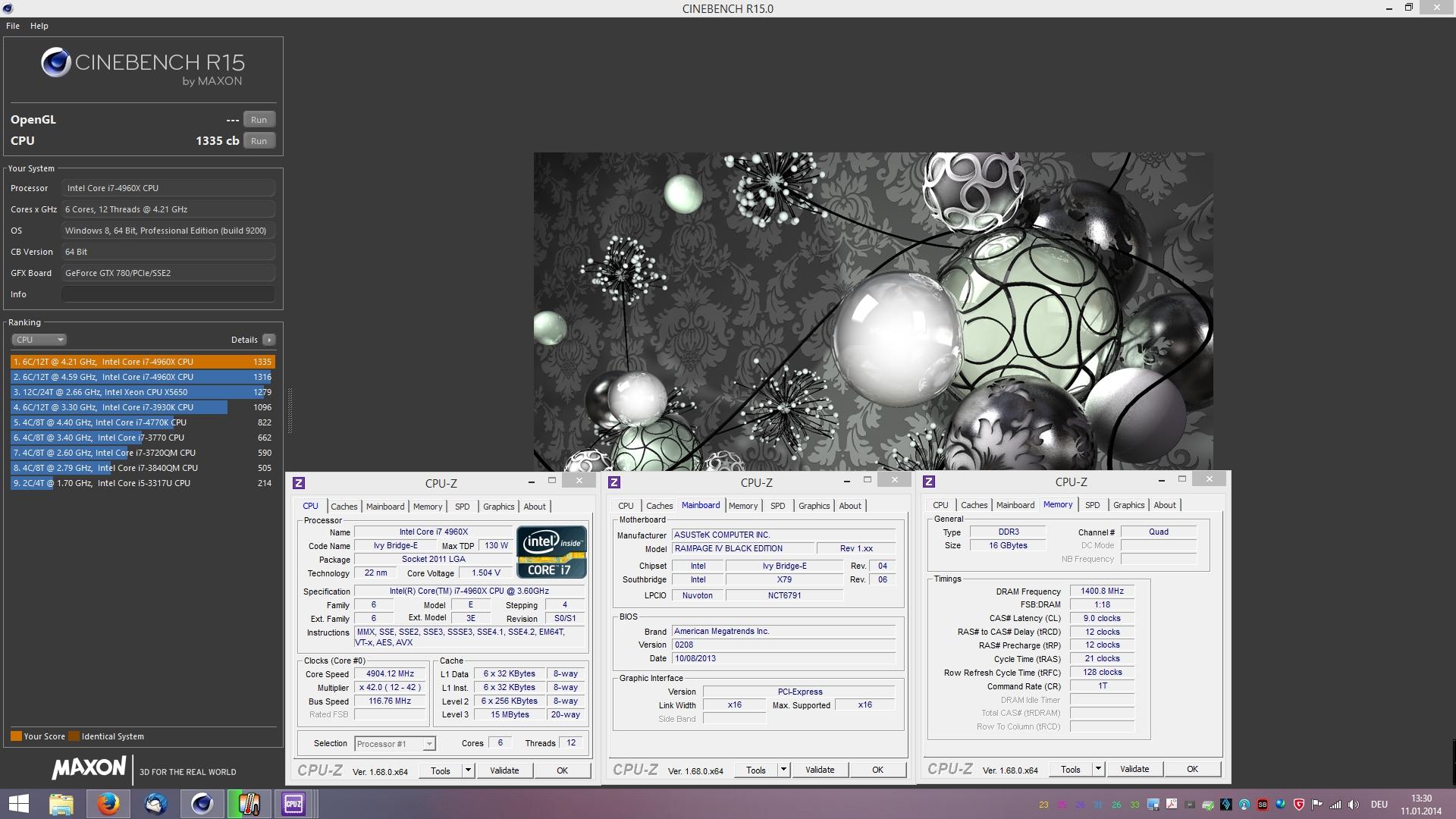Image resolution: width=1456 pixels, height=819 pixels.
Task: Select ranking row 1 i7-4960X at 4.21 GHz
Action: pos(143,362)
